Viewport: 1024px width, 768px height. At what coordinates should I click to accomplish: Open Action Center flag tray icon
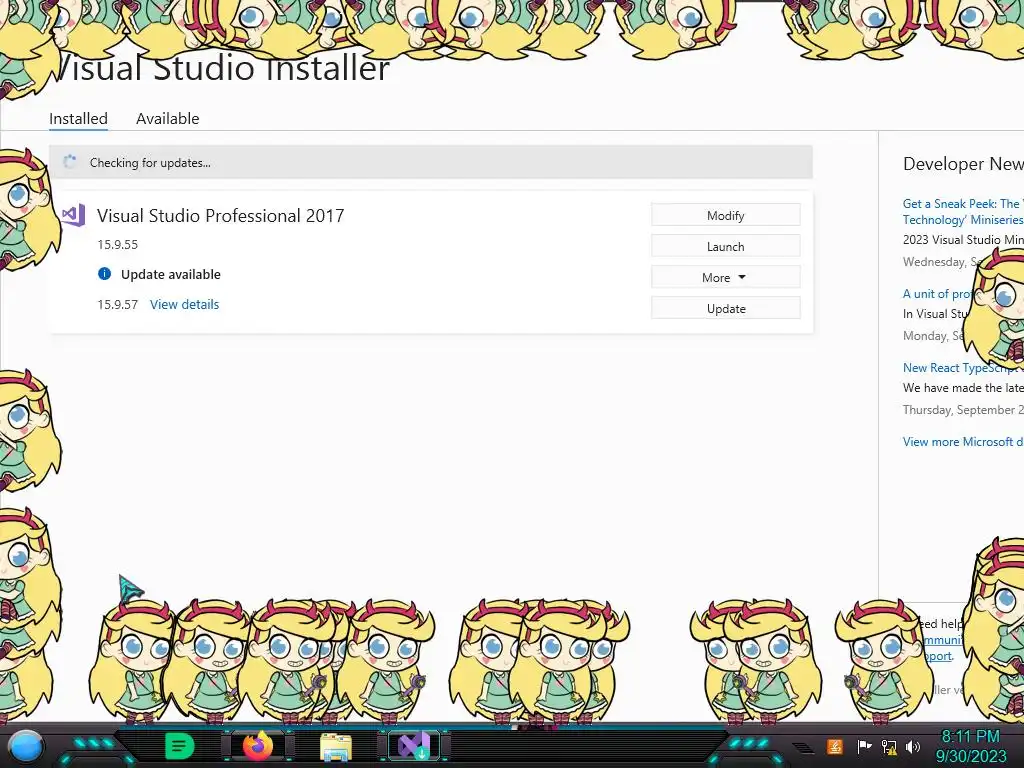coord(864,746)
